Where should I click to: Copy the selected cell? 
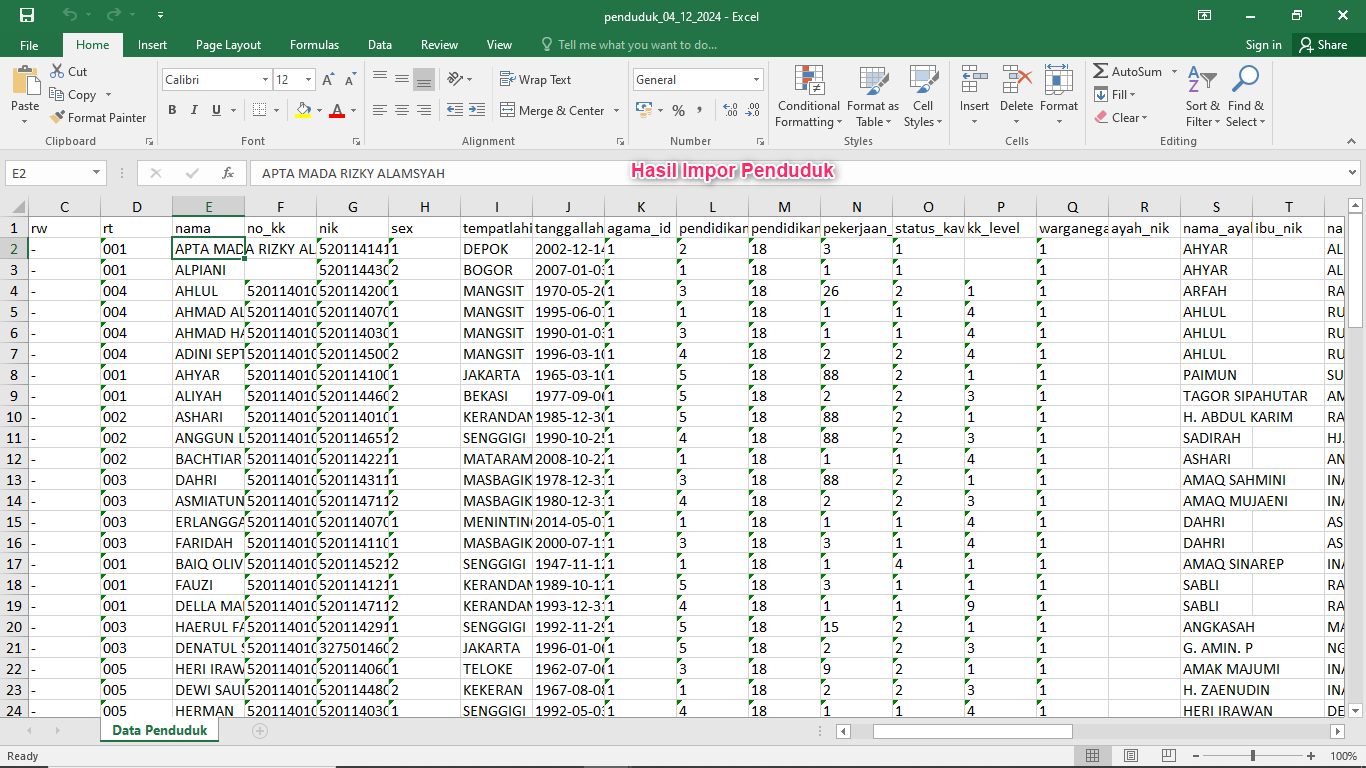(x=73, y=95)
